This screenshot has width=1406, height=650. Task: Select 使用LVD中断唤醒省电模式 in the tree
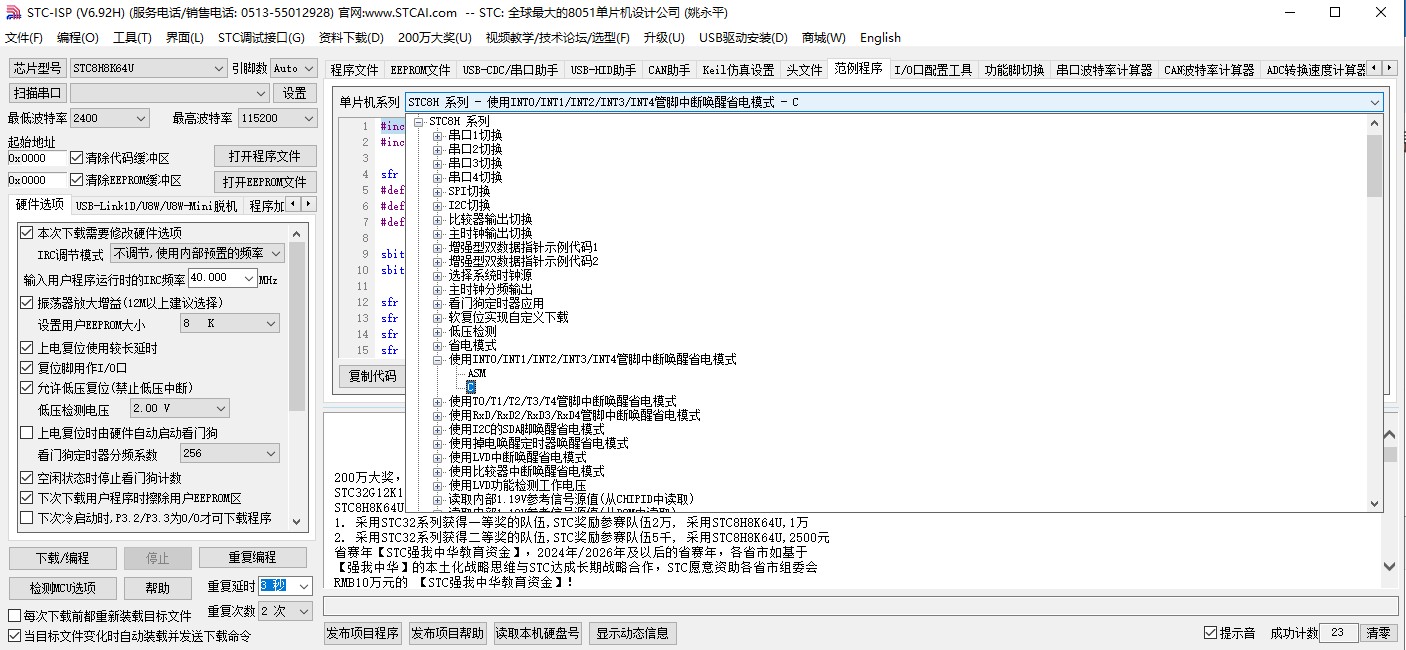point(517,457)
